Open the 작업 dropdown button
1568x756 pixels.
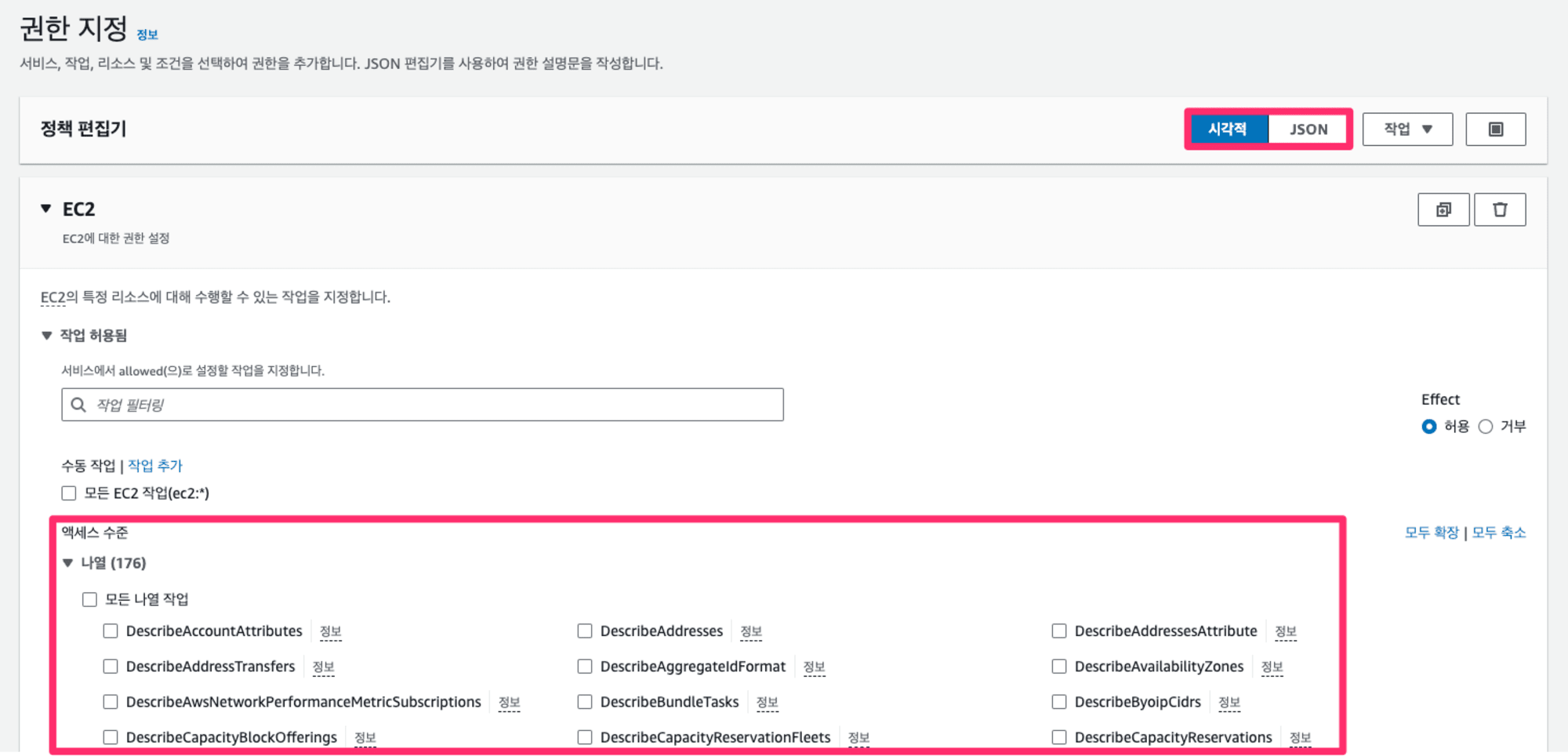1407,129
